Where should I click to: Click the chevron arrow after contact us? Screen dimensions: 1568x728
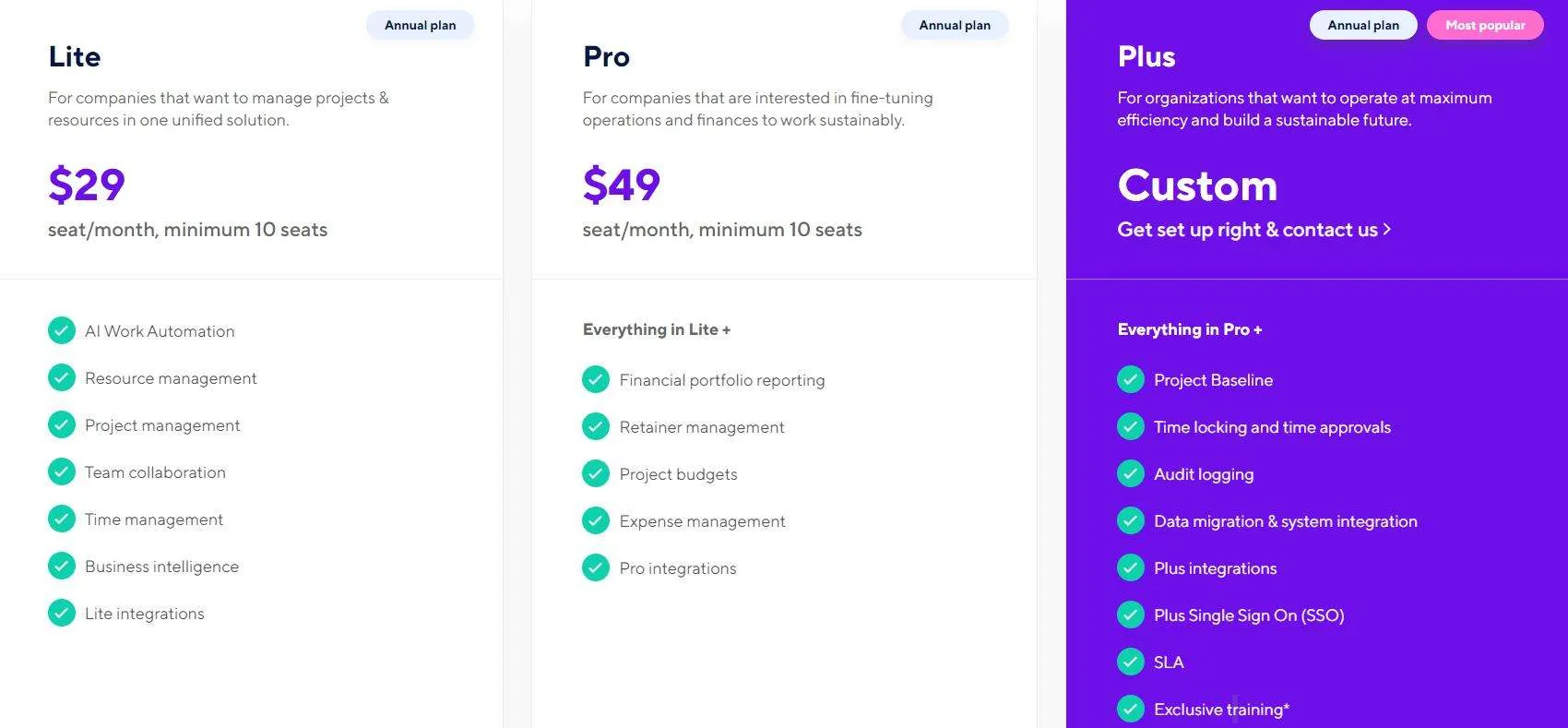click(1386, 230)
